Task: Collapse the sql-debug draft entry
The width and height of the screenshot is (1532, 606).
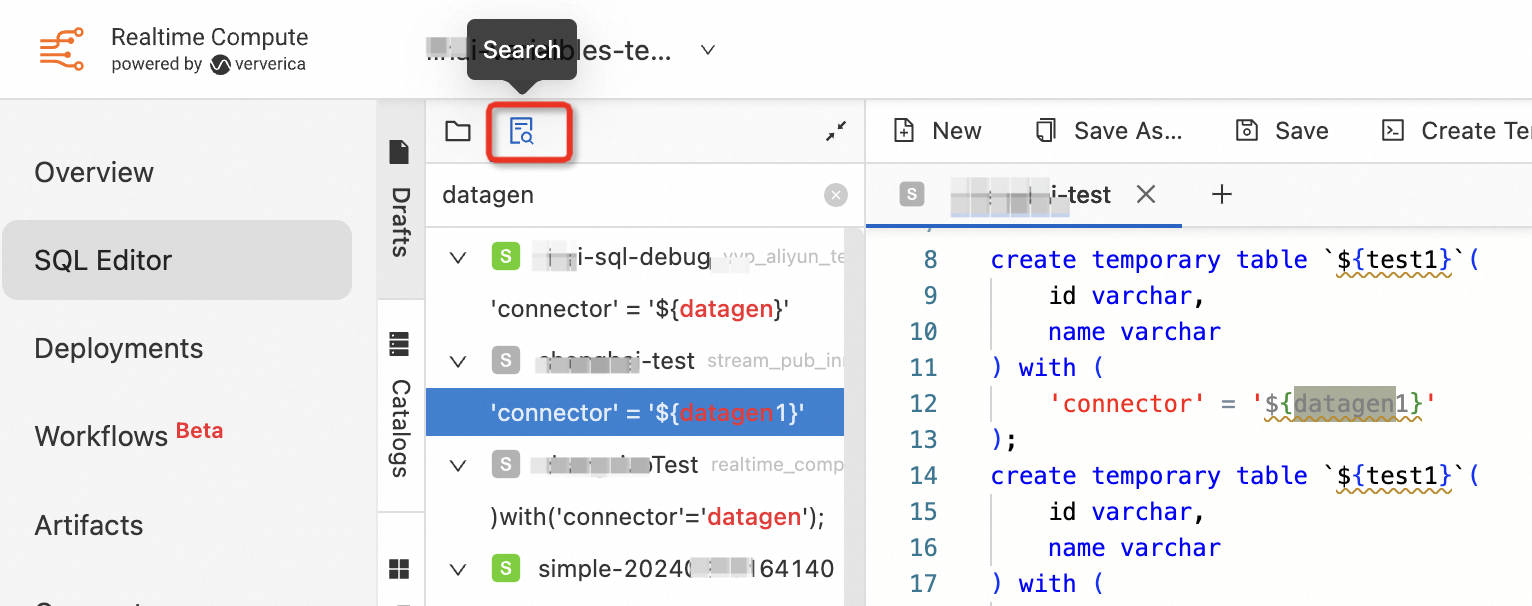Action: [x=458, y=257]
